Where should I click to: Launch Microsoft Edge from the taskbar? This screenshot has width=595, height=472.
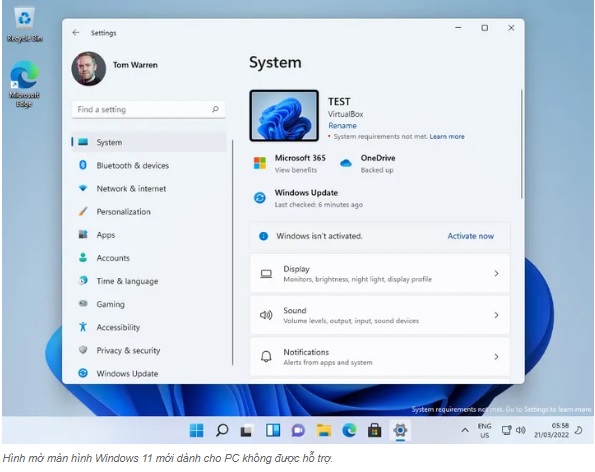pyautogui.click(x=349, y=430)
